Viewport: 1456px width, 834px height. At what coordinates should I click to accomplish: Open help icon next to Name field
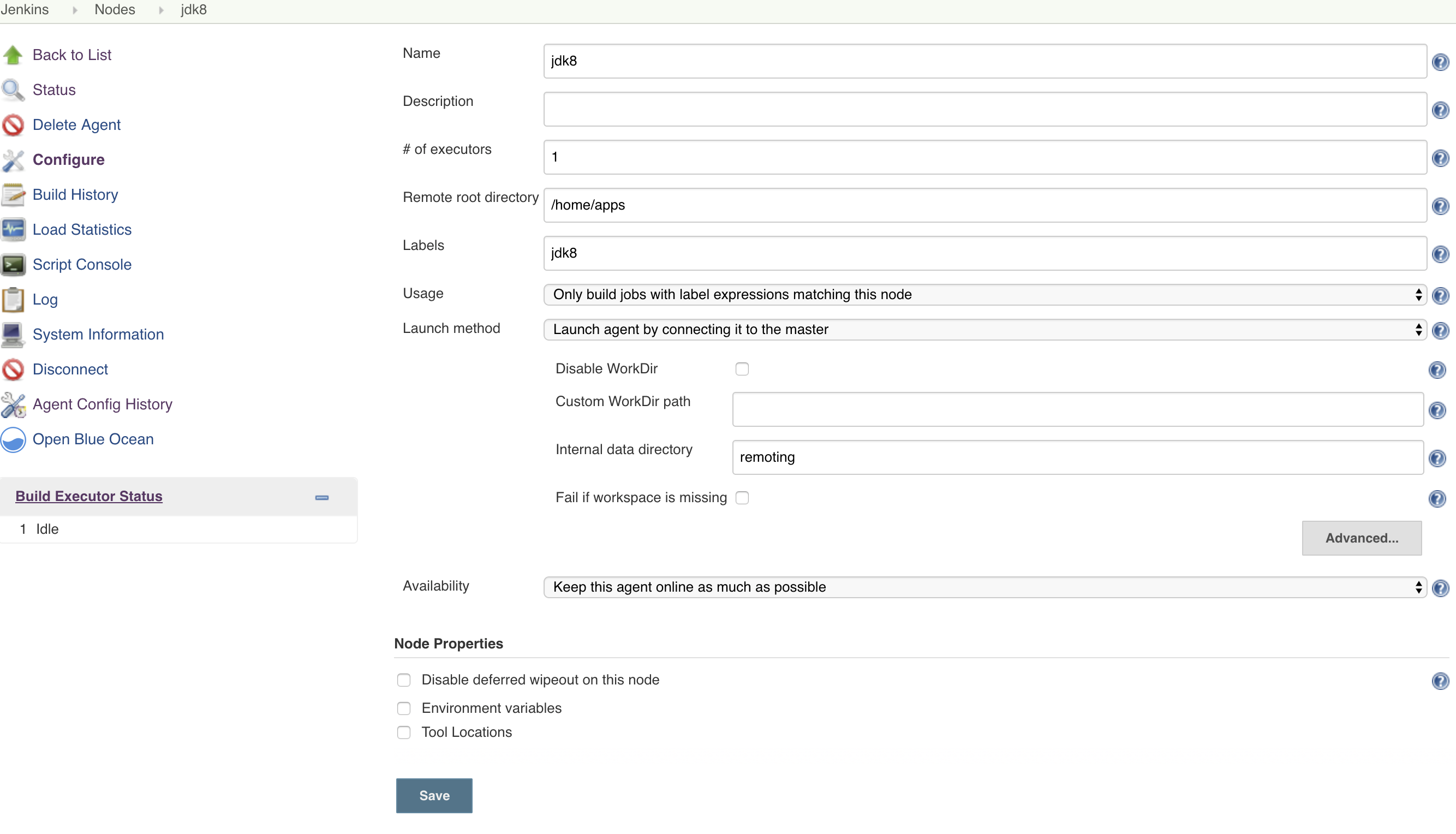[1440, 62]
